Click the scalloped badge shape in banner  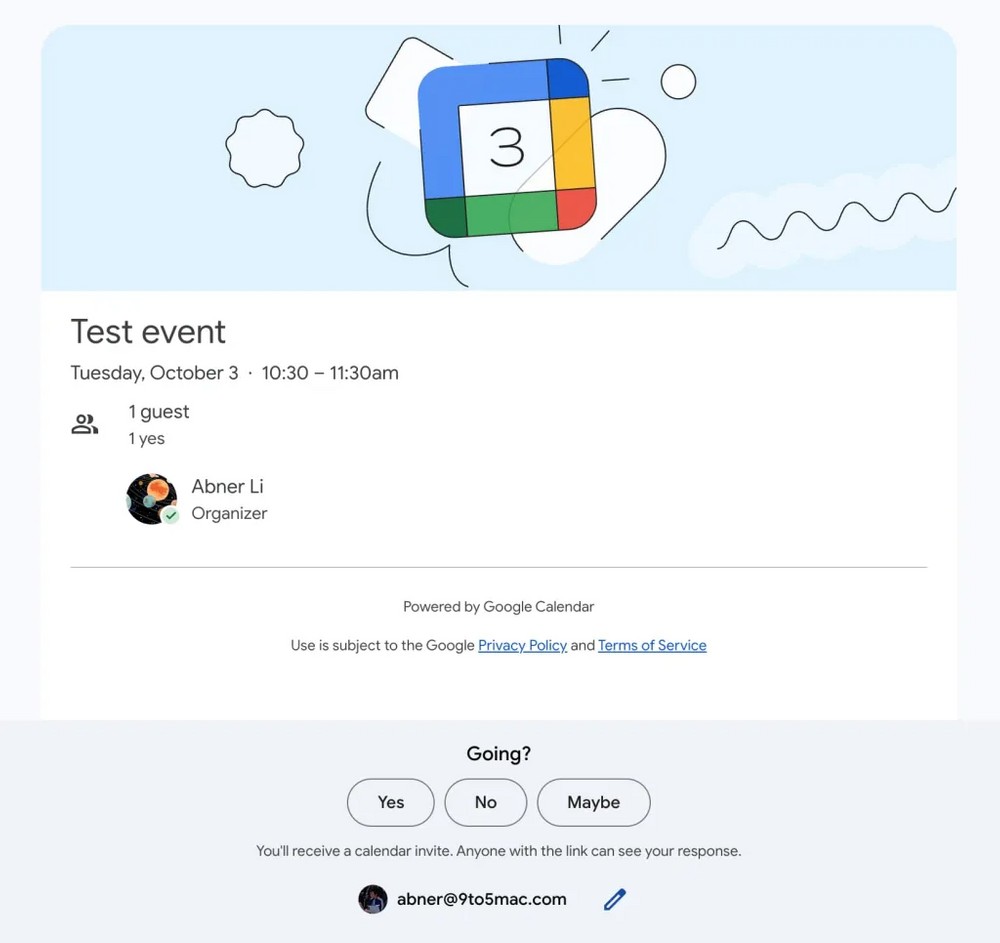point(265,148)
